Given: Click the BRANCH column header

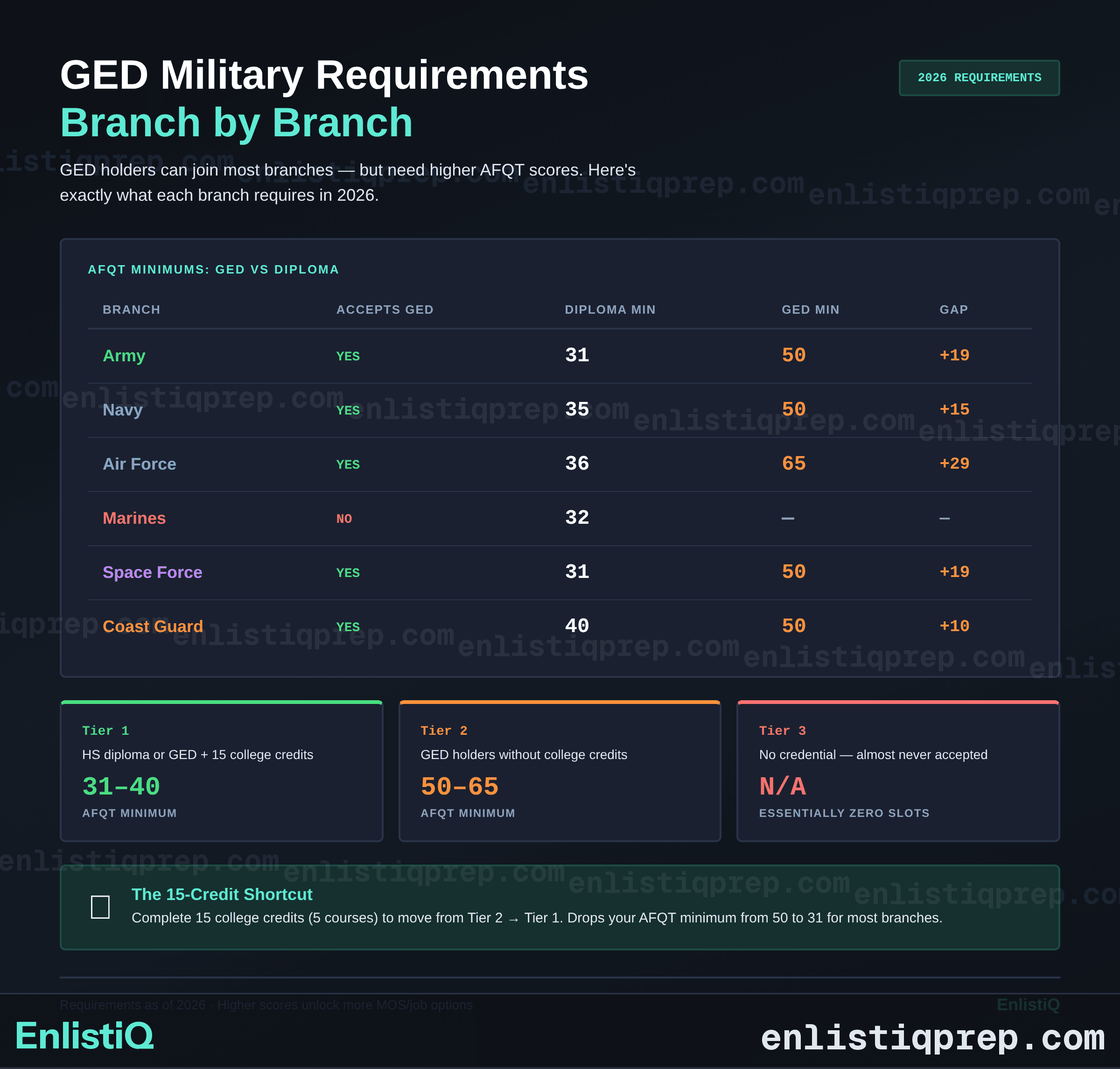Looking at the screenshot, I should click(x=132, y=309).
